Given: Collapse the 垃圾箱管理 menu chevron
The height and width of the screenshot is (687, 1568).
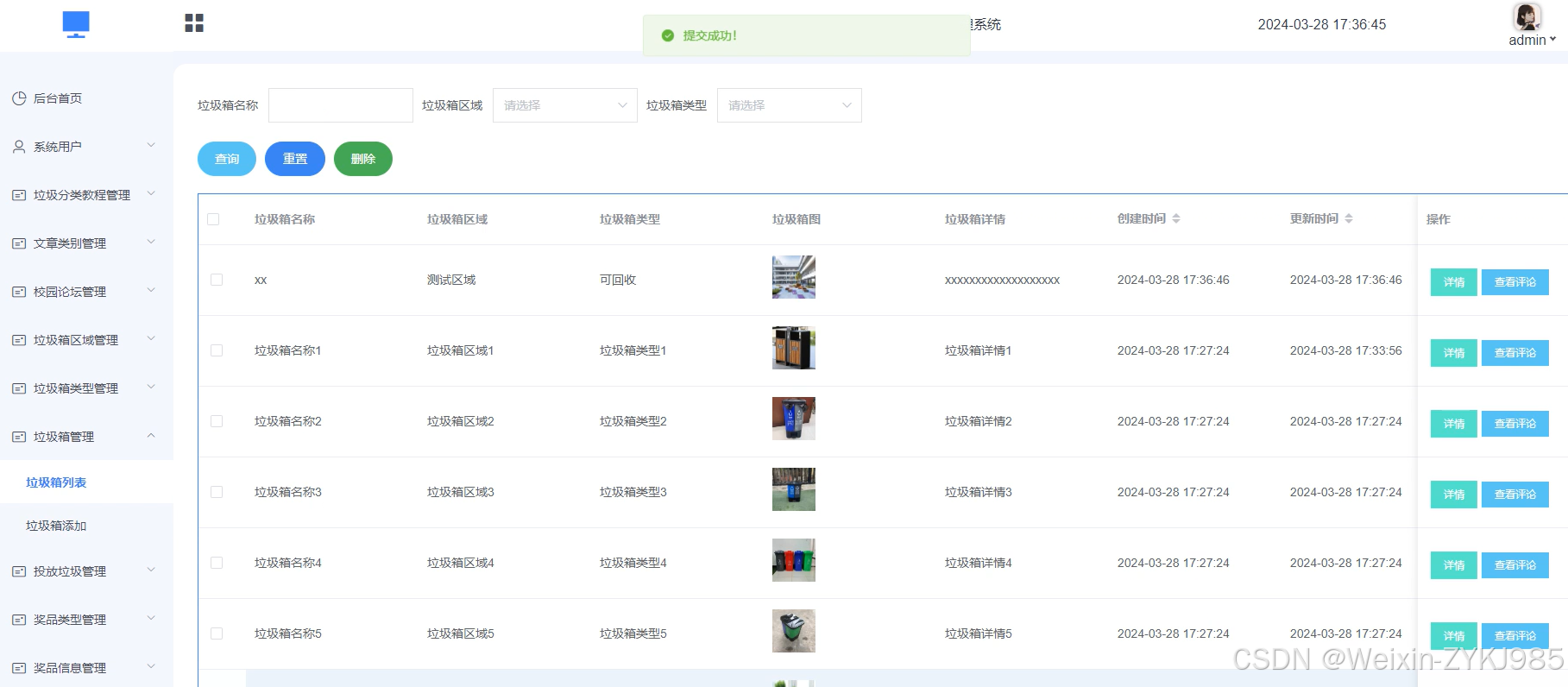Looking at the screenshot, I should point(151,436).
